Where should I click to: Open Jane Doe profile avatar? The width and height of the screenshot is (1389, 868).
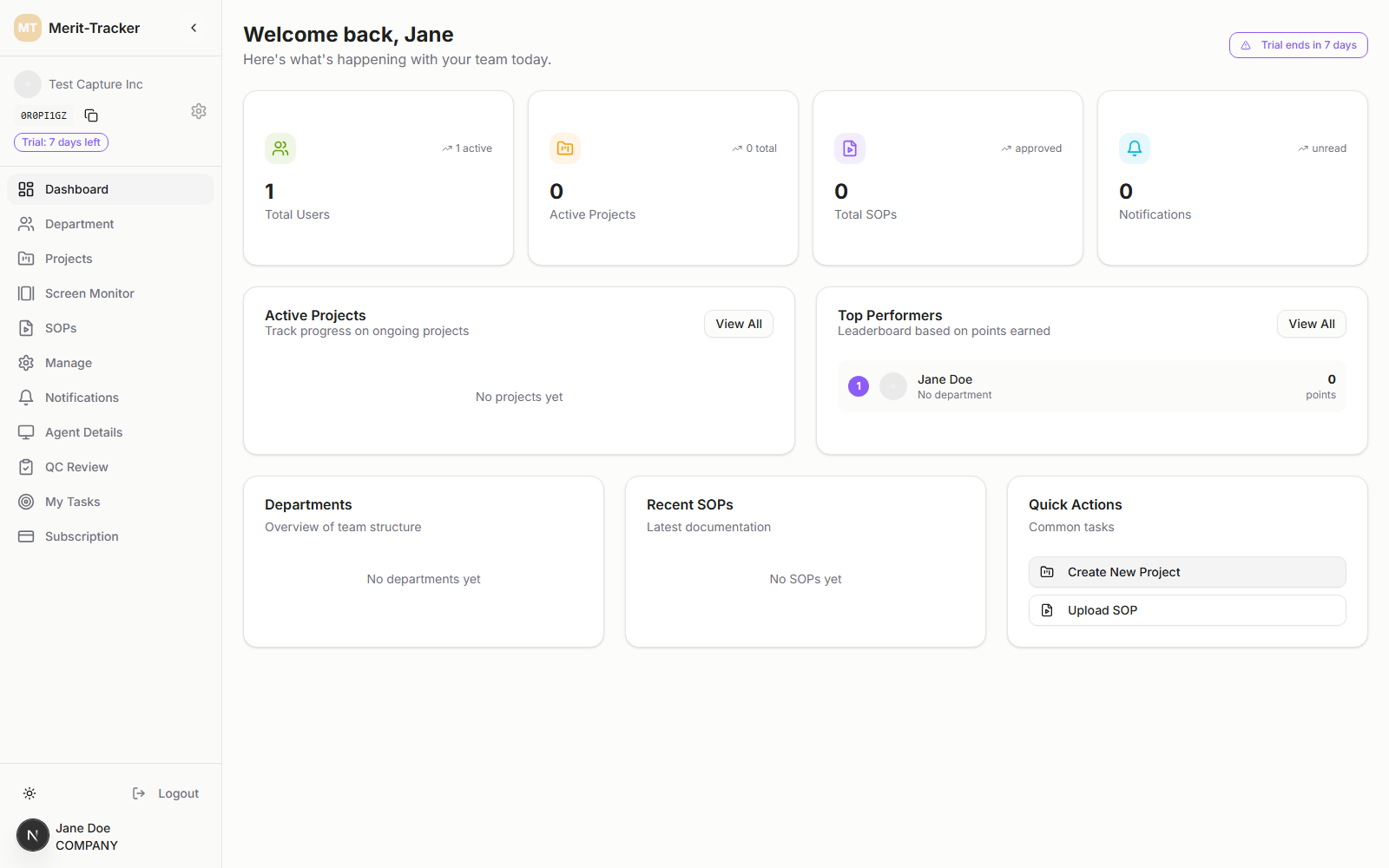(33, 835)
